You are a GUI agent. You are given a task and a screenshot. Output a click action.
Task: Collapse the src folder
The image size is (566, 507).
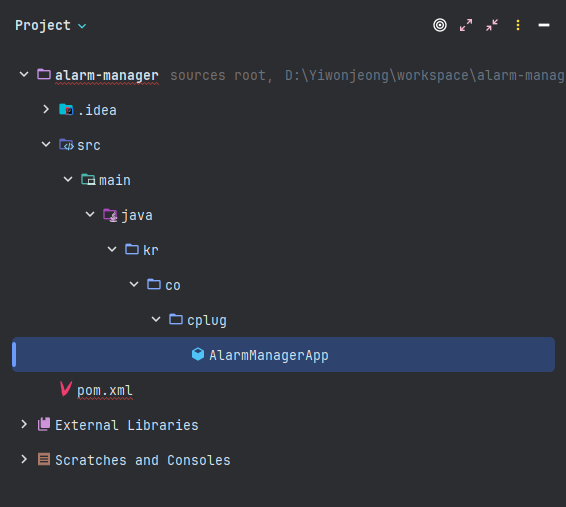tap(46, 144)
